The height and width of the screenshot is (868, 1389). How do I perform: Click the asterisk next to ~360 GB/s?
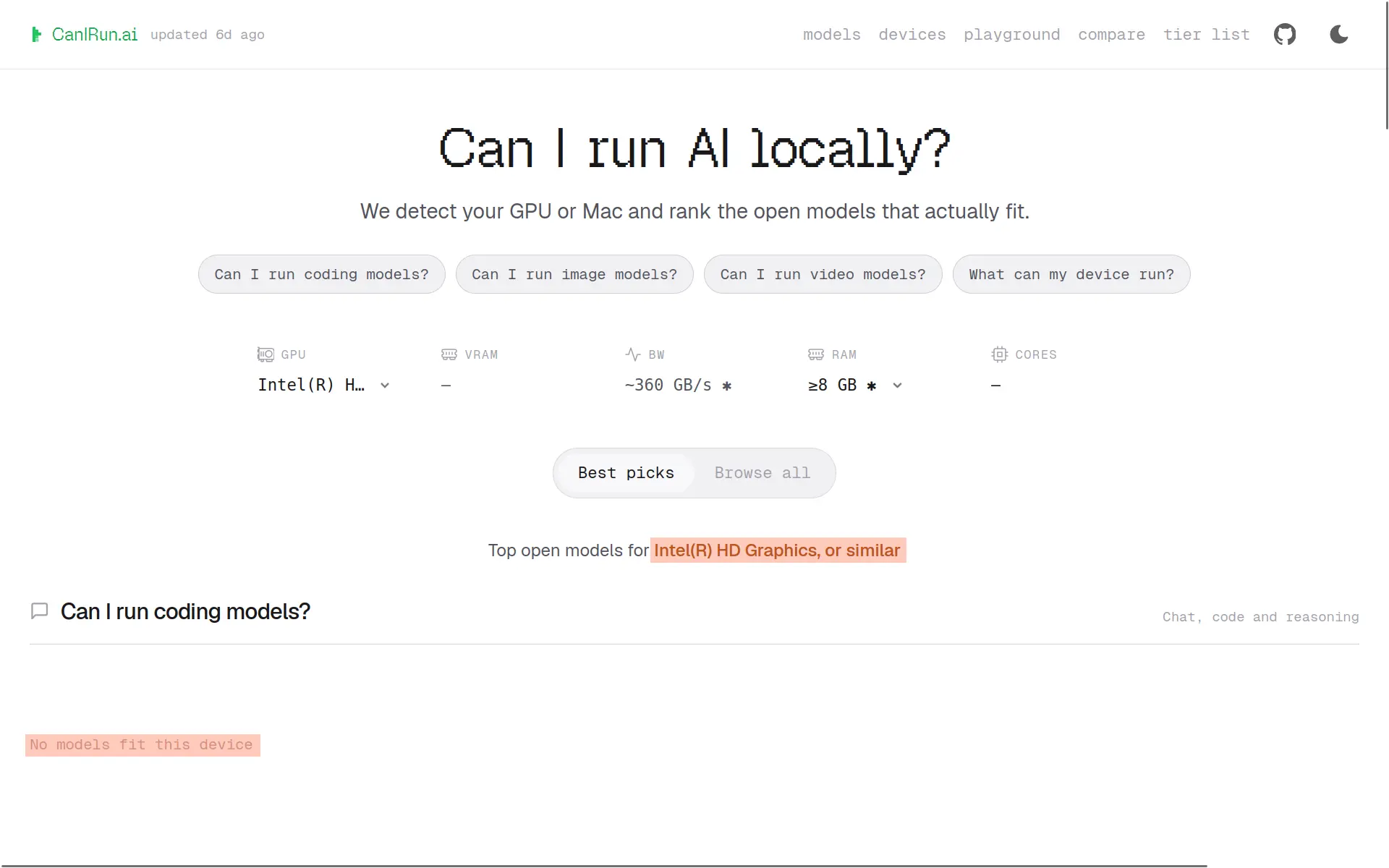(x=727, y=386)
